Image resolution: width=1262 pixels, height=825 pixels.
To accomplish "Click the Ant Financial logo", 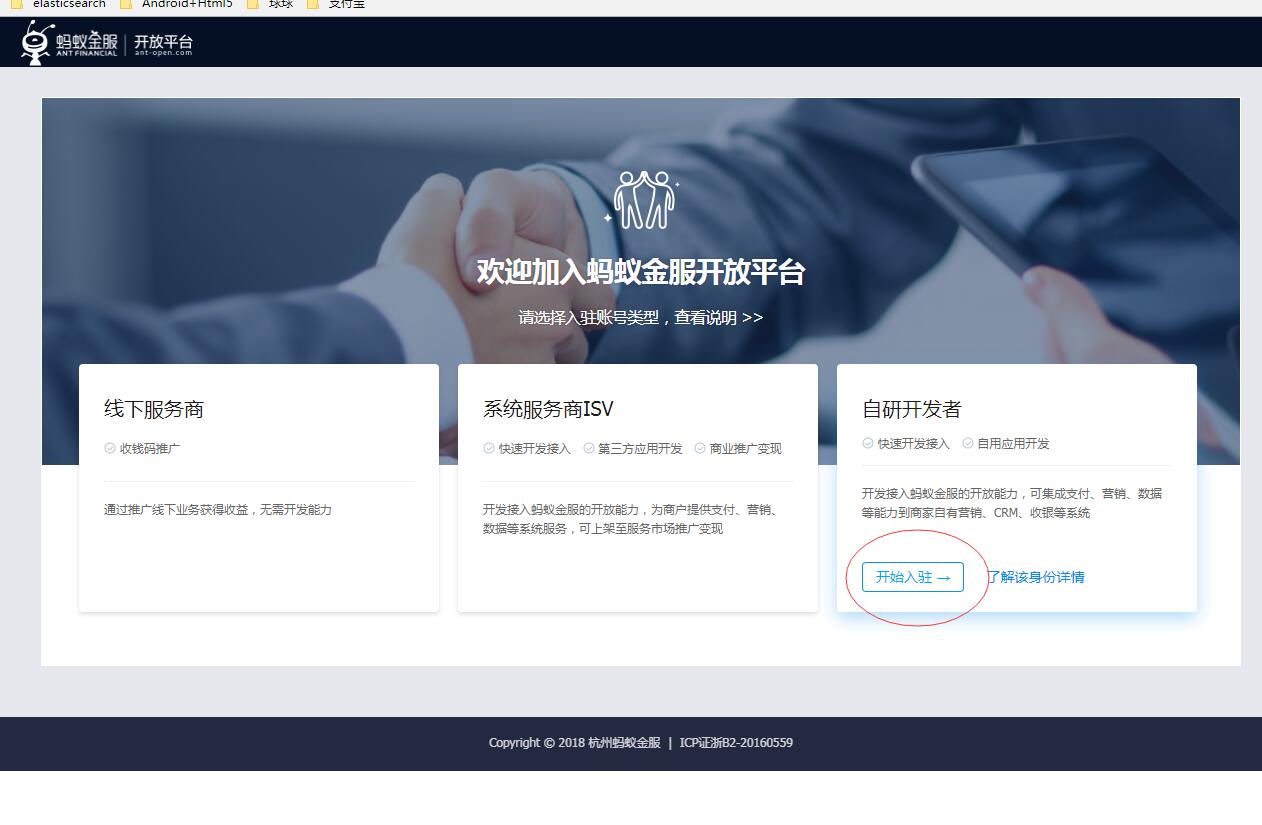I will tap(69, 42).
